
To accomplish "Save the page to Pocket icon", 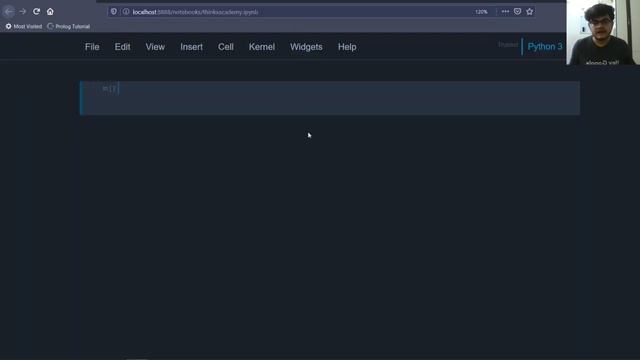I will pos(517,11).
